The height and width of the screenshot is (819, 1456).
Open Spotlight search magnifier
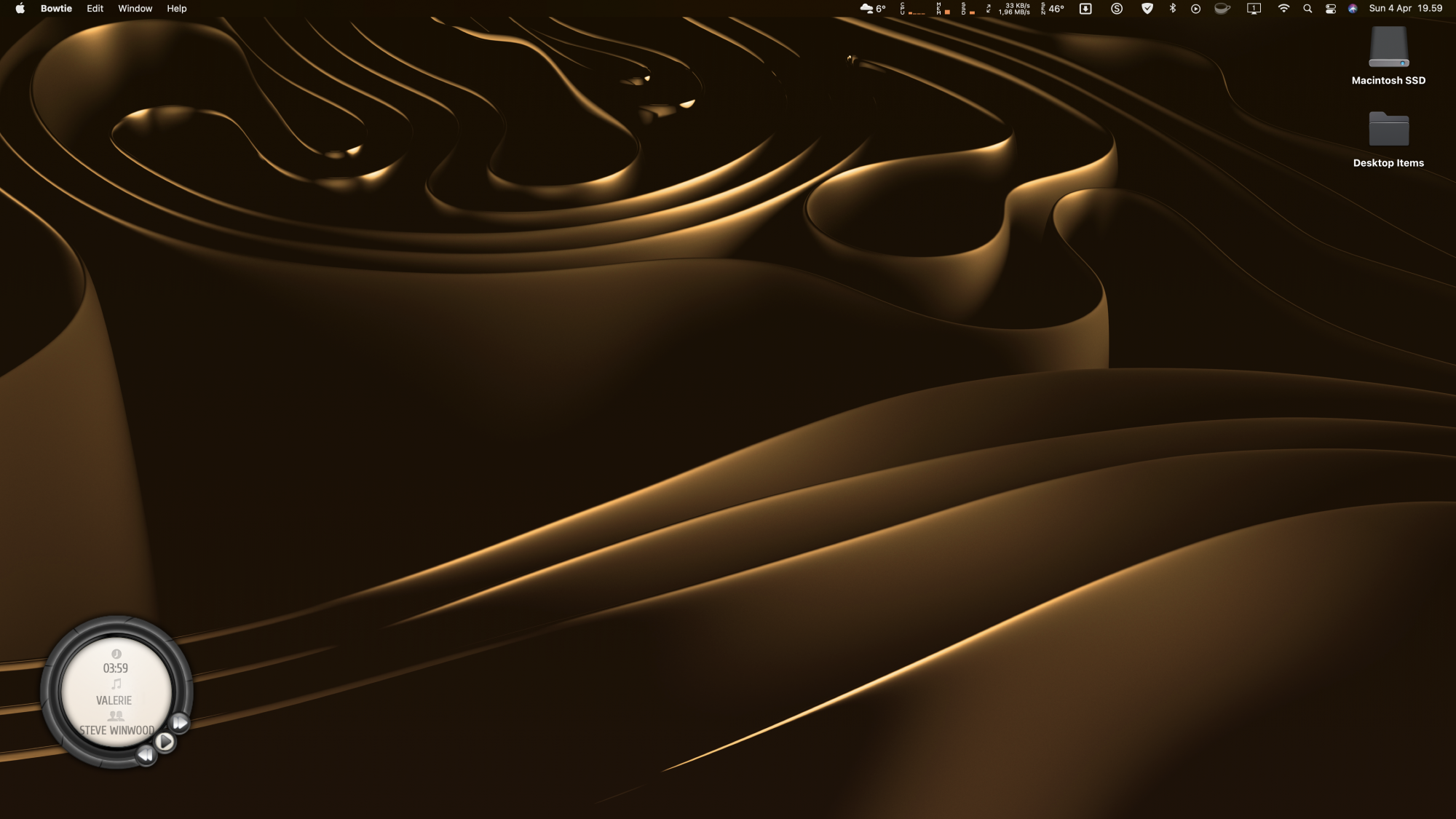click(x=1307, y=9)
